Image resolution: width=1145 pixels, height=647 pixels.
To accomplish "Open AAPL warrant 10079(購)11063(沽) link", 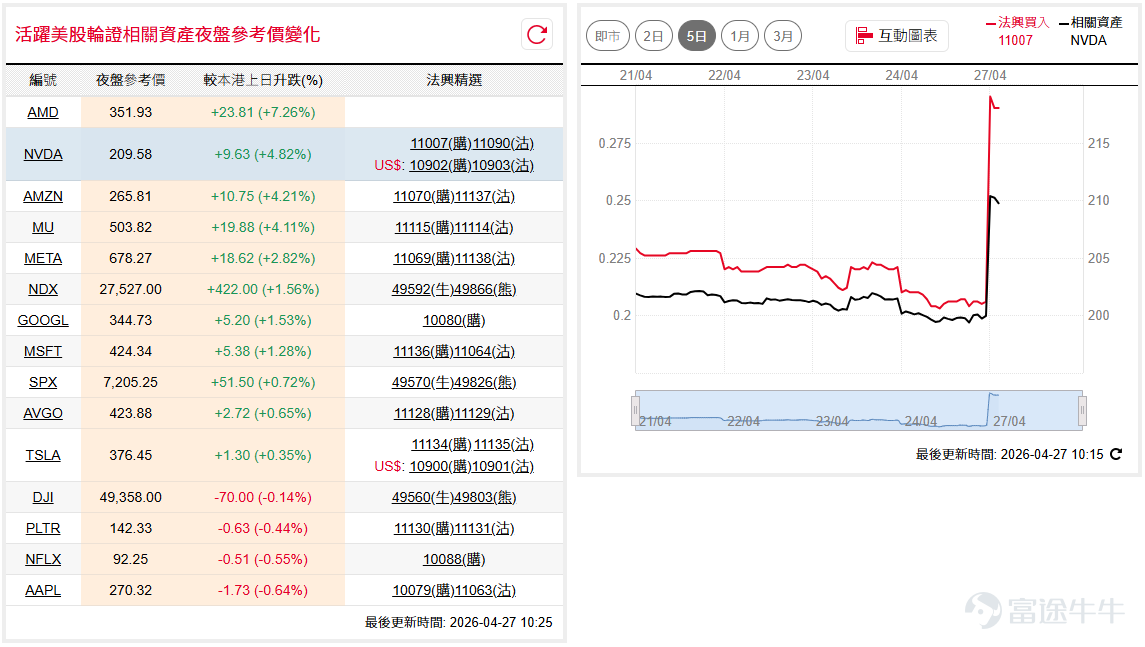I will 454,590.
